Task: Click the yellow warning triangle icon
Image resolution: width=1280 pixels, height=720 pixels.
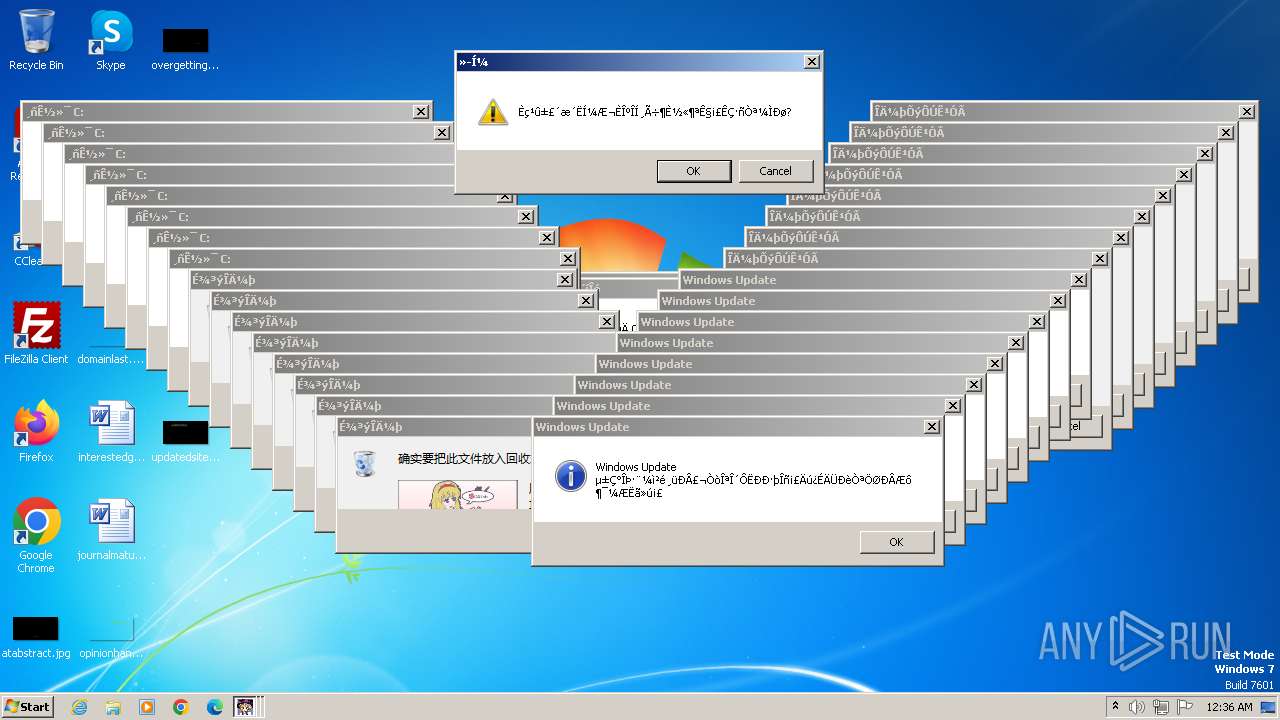Action: (x=493, y=112)
